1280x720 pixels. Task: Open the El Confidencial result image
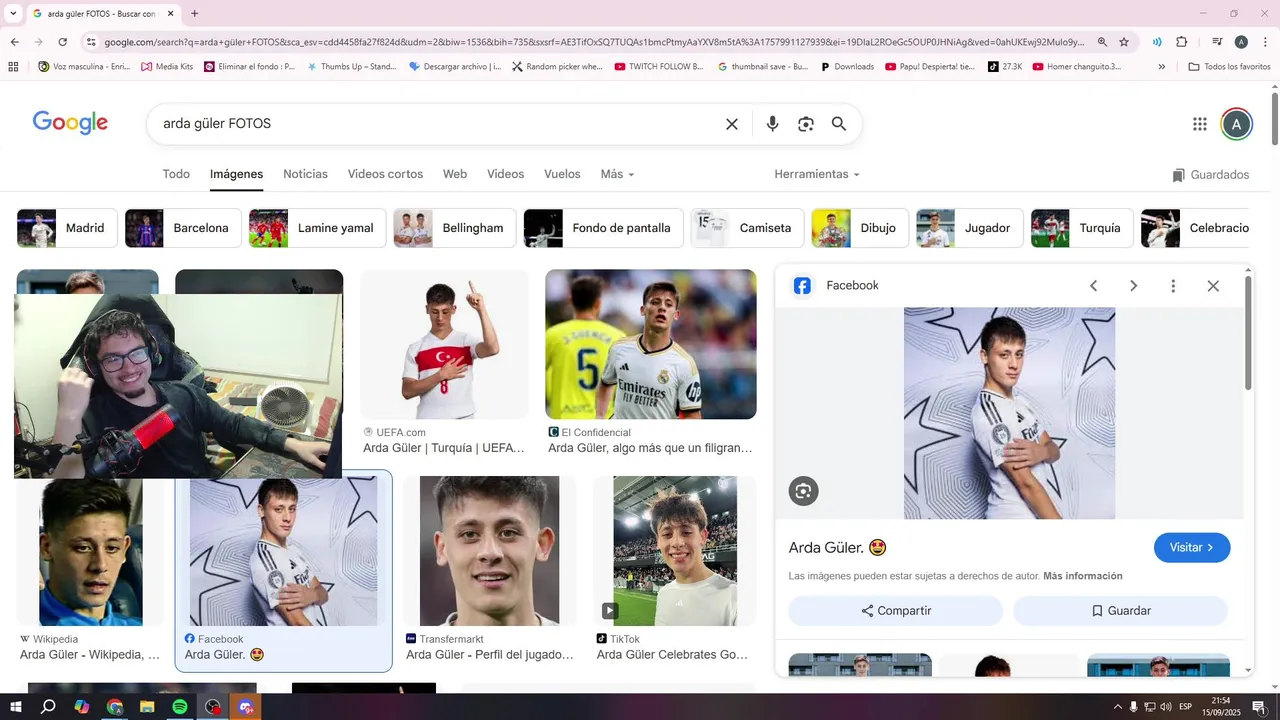tap(651, 345)
